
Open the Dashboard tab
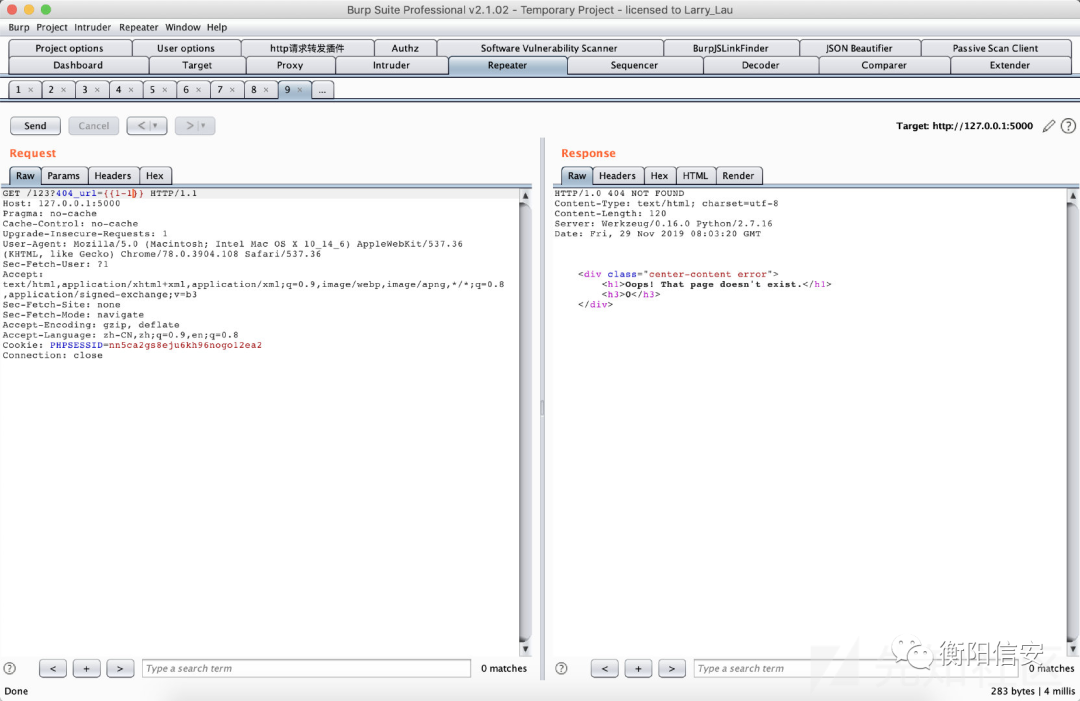click(x=78, y=65)
